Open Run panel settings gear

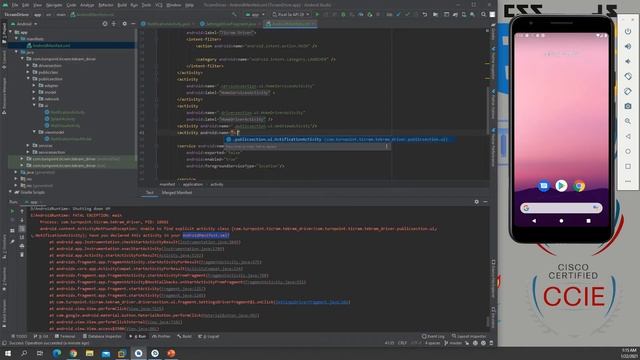(476, 202)
